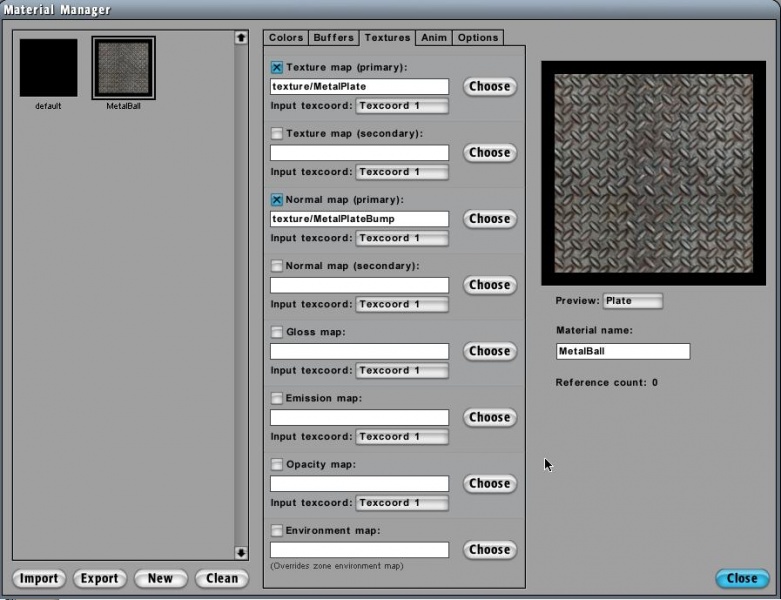
Task: Enable the Emission map checkbox
Action: click(277, 398)
